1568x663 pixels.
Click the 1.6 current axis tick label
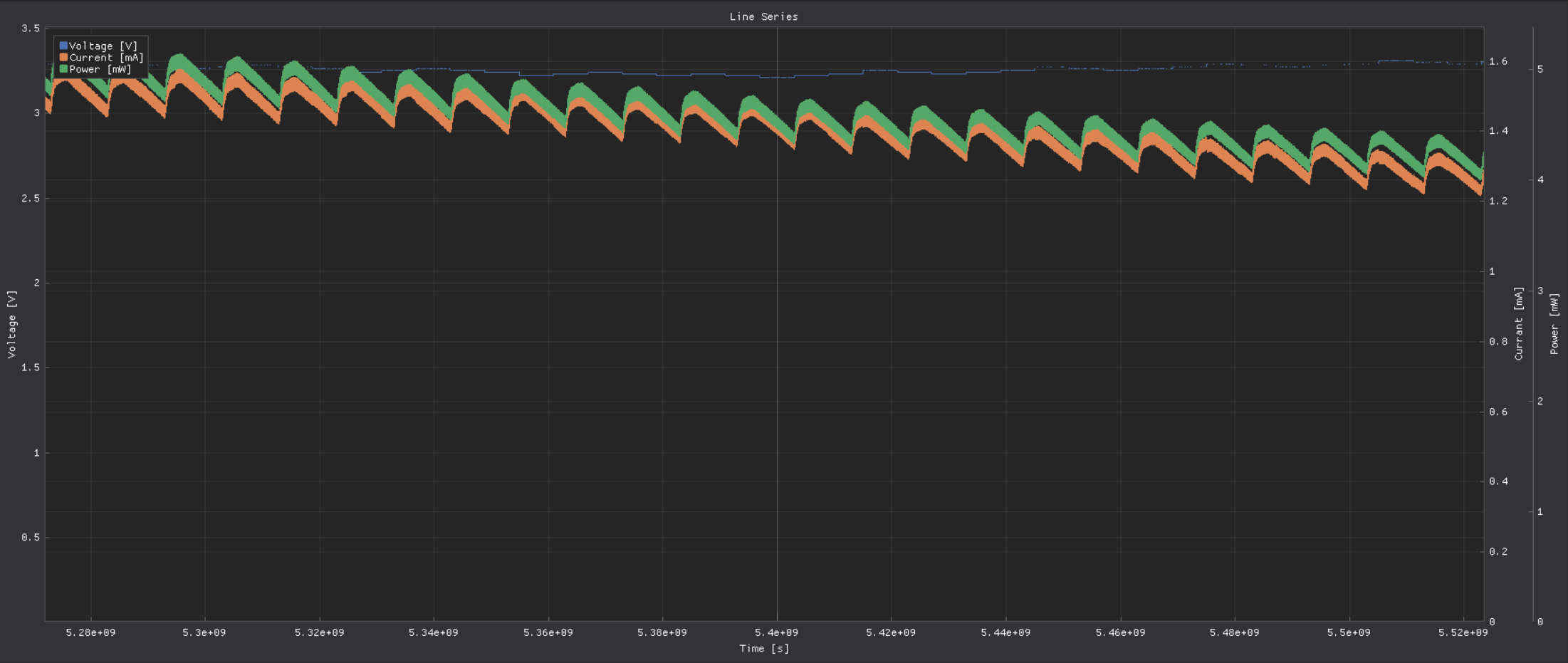(1498, 61)
